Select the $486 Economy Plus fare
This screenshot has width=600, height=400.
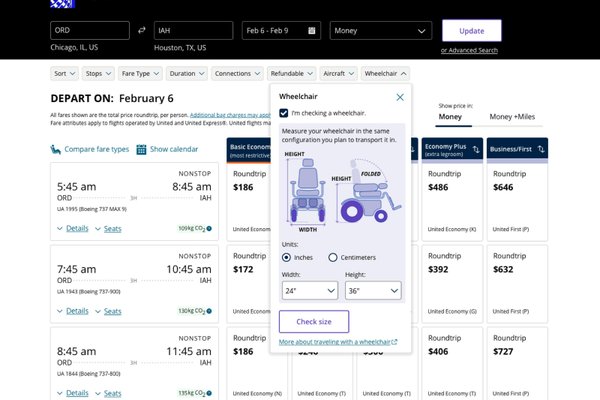(x=452, y=202)
